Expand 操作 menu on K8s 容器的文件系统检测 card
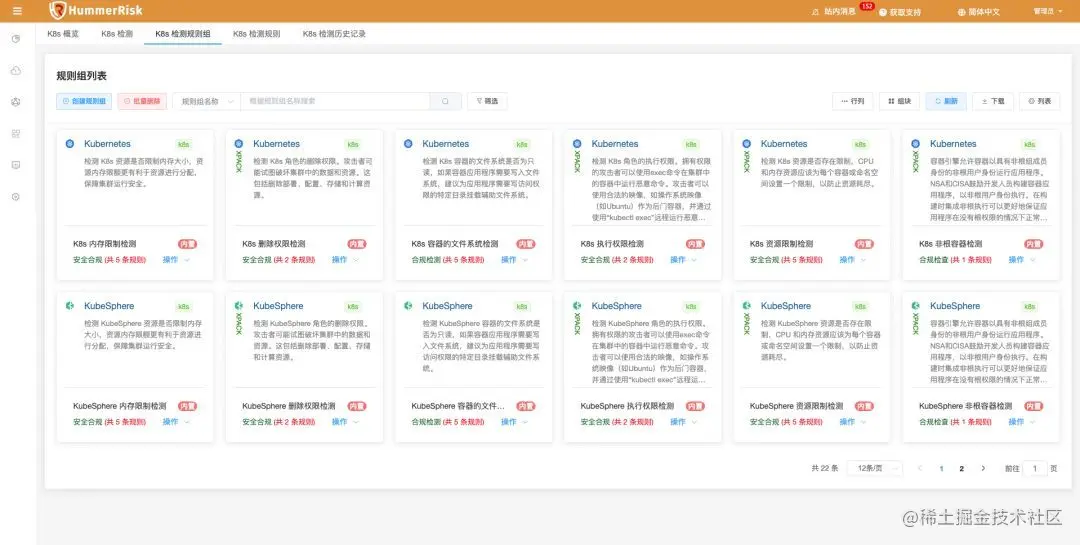This screenshot has width=1080, height=545. tap(514, 260)
